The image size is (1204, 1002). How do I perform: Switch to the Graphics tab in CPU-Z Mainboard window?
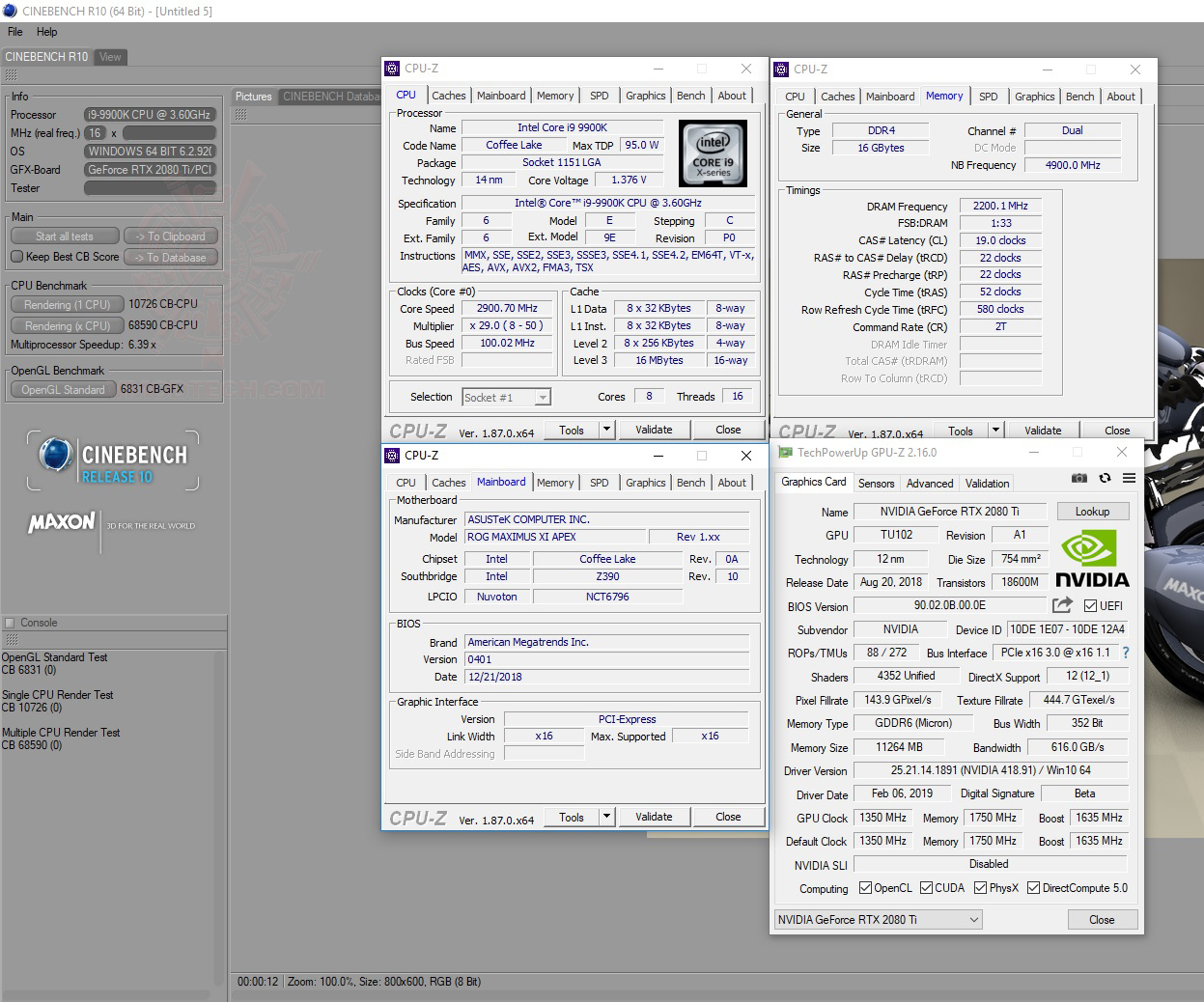coord(645,483)
